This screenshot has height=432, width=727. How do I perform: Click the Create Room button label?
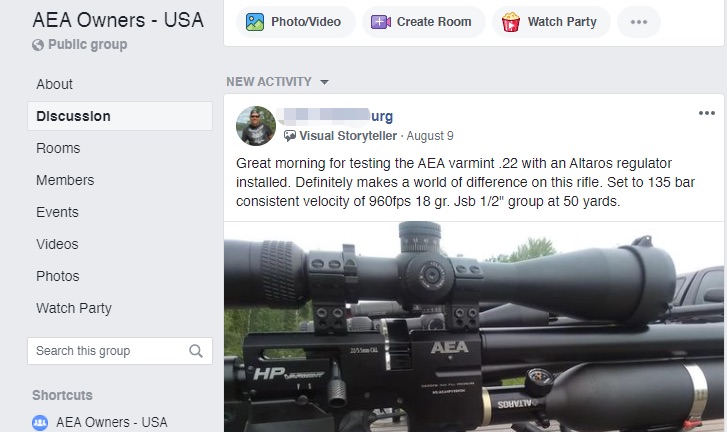coord(434,22)
